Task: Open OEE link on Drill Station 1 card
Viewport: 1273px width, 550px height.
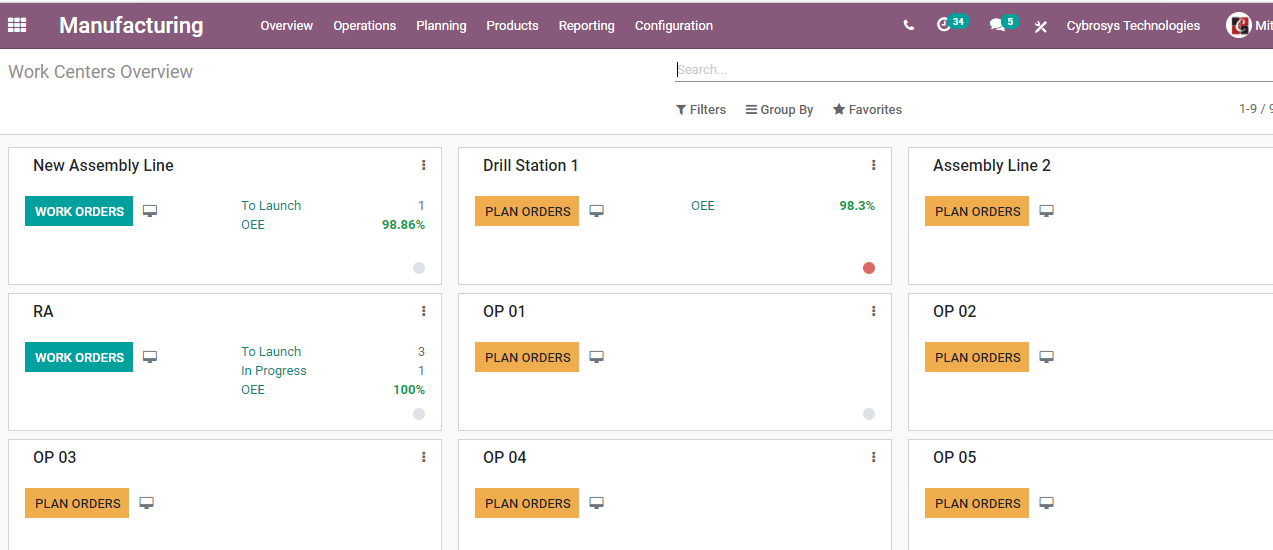Action: pos(703,206)
